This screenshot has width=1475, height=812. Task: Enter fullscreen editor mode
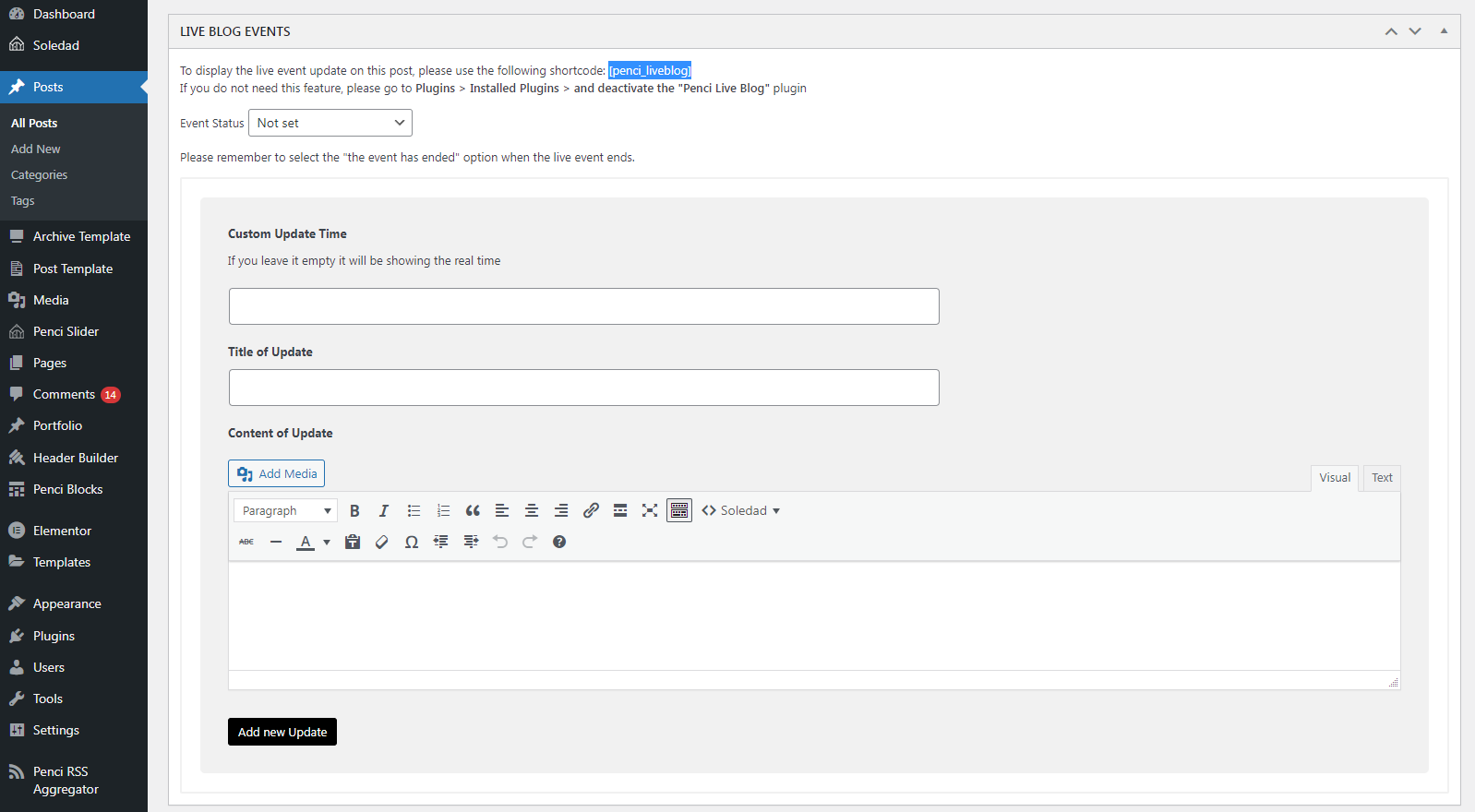pos(650,510)
